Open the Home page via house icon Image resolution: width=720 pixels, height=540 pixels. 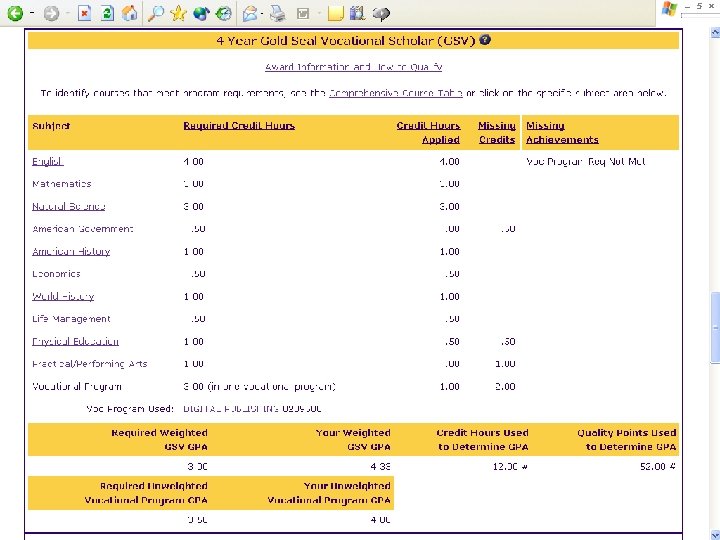point(129,13)
